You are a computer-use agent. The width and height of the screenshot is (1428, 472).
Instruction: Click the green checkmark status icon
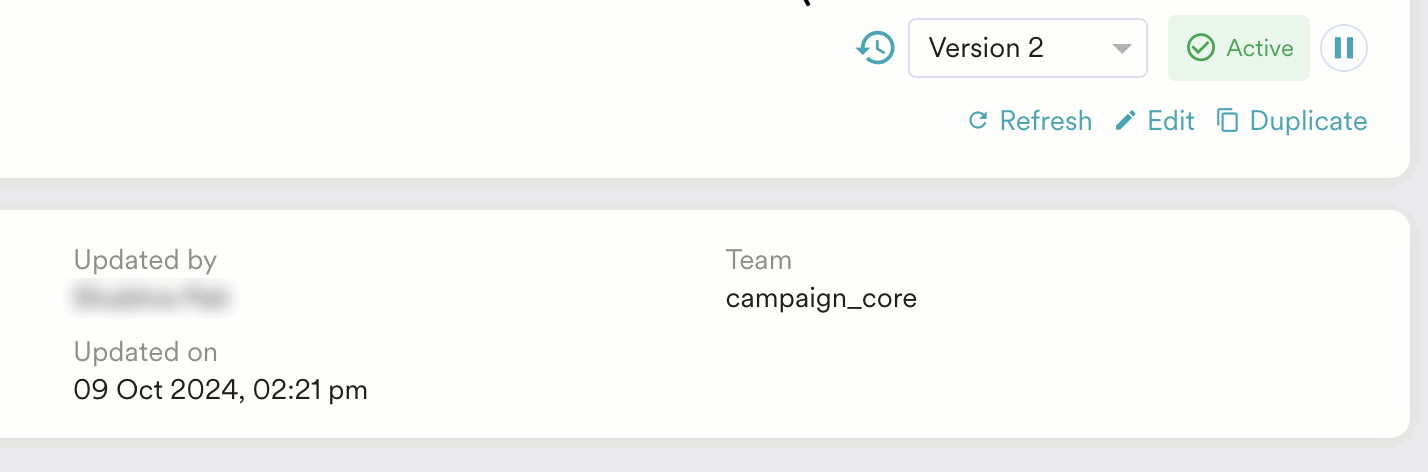[x=1200, y=48]
